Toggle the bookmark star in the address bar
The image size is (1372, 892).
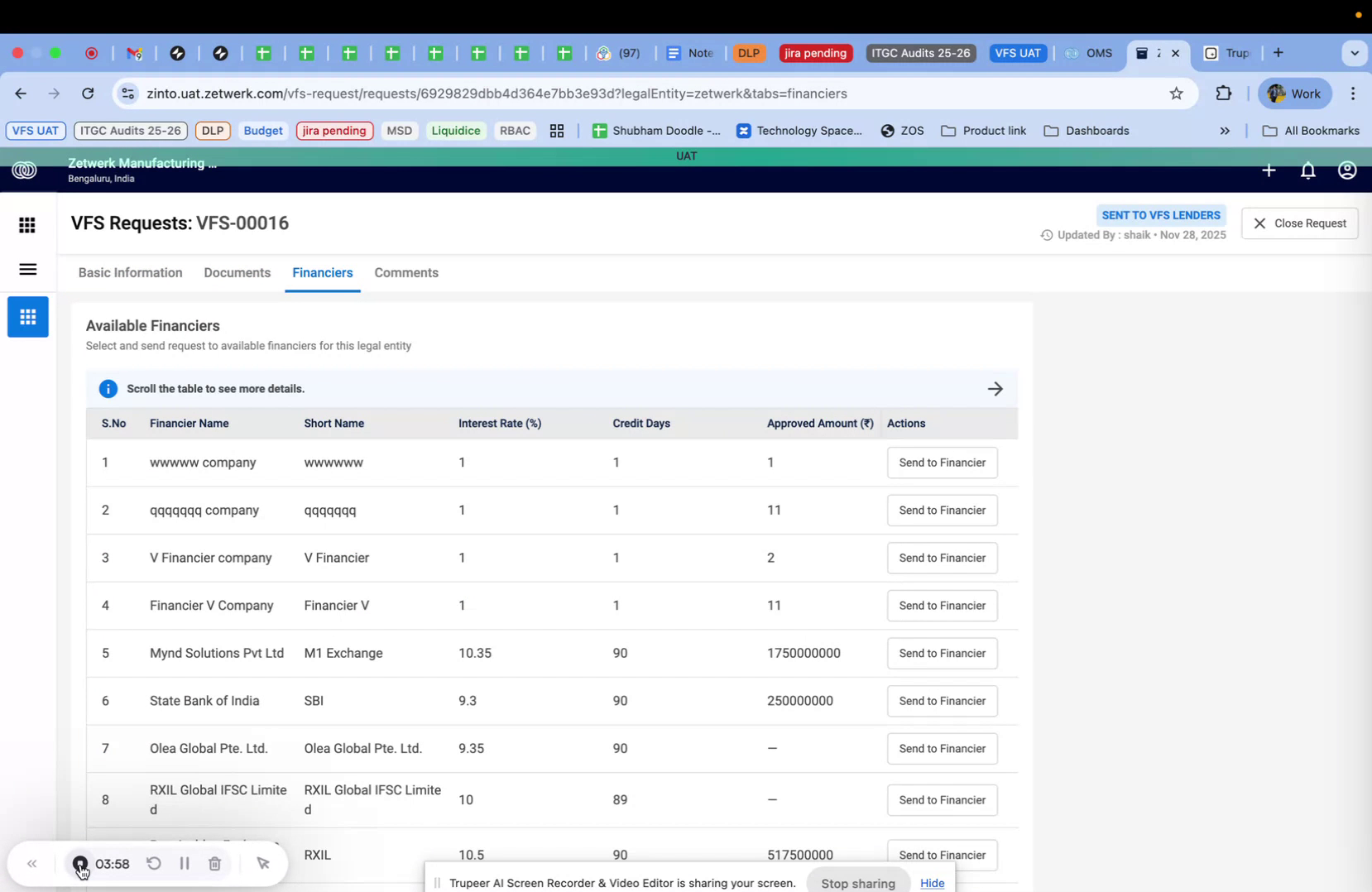tap(1176, 94)
